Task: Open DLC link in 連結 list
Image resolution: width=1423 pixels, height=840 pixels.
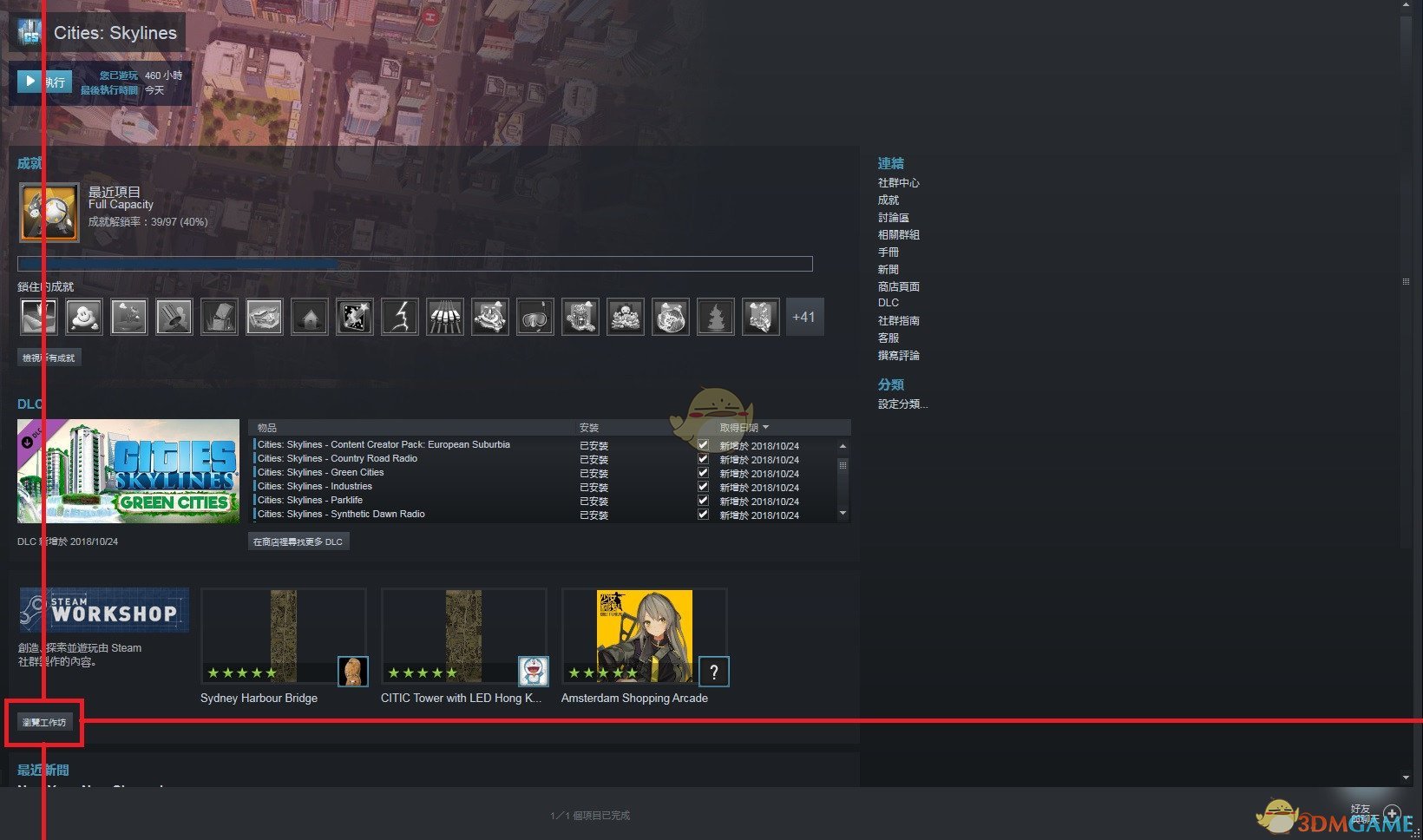Action: [888, 303]
